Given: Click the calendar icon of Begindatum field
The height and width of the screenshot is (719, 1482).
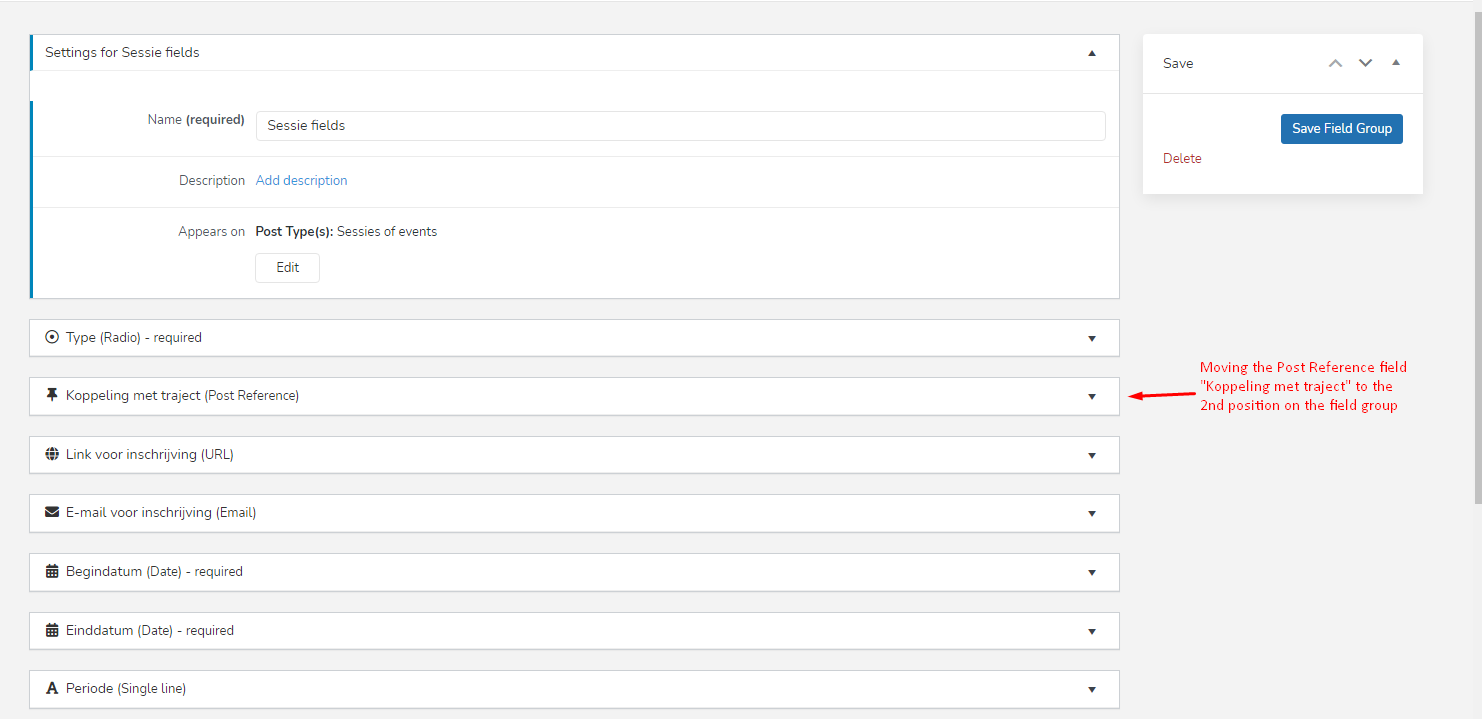Looking at the screenshot, I should (x=52, y=572).
